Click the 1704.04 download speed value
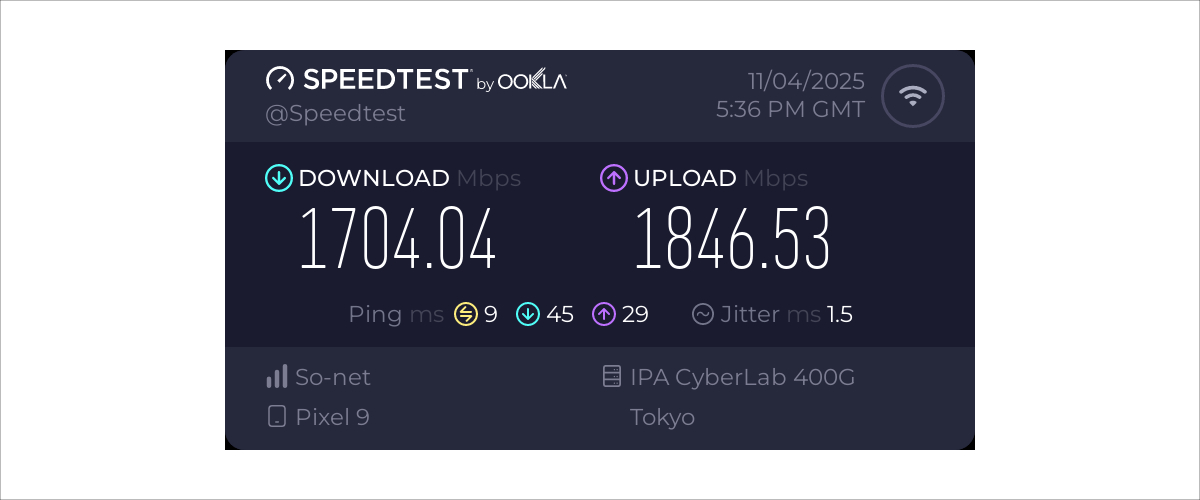The image size is (1200, 500). [x=398, y=240]
